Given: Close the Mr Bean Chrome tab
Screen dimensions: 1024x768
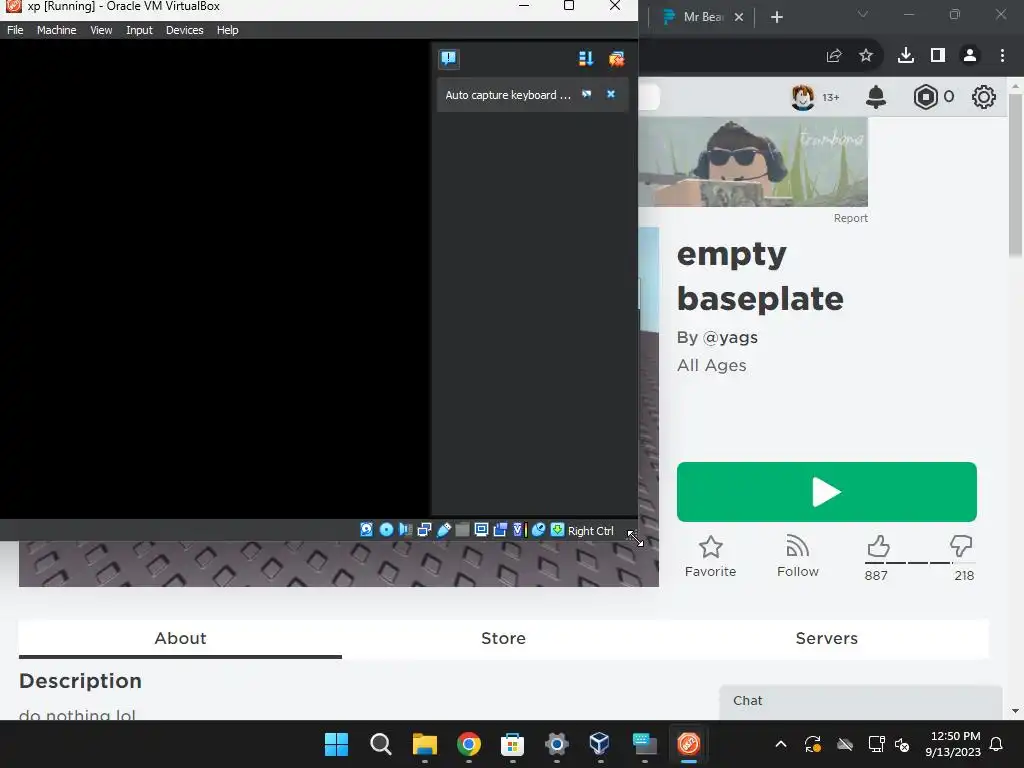Looking at the screenshot, I should [x=739, y=17].
